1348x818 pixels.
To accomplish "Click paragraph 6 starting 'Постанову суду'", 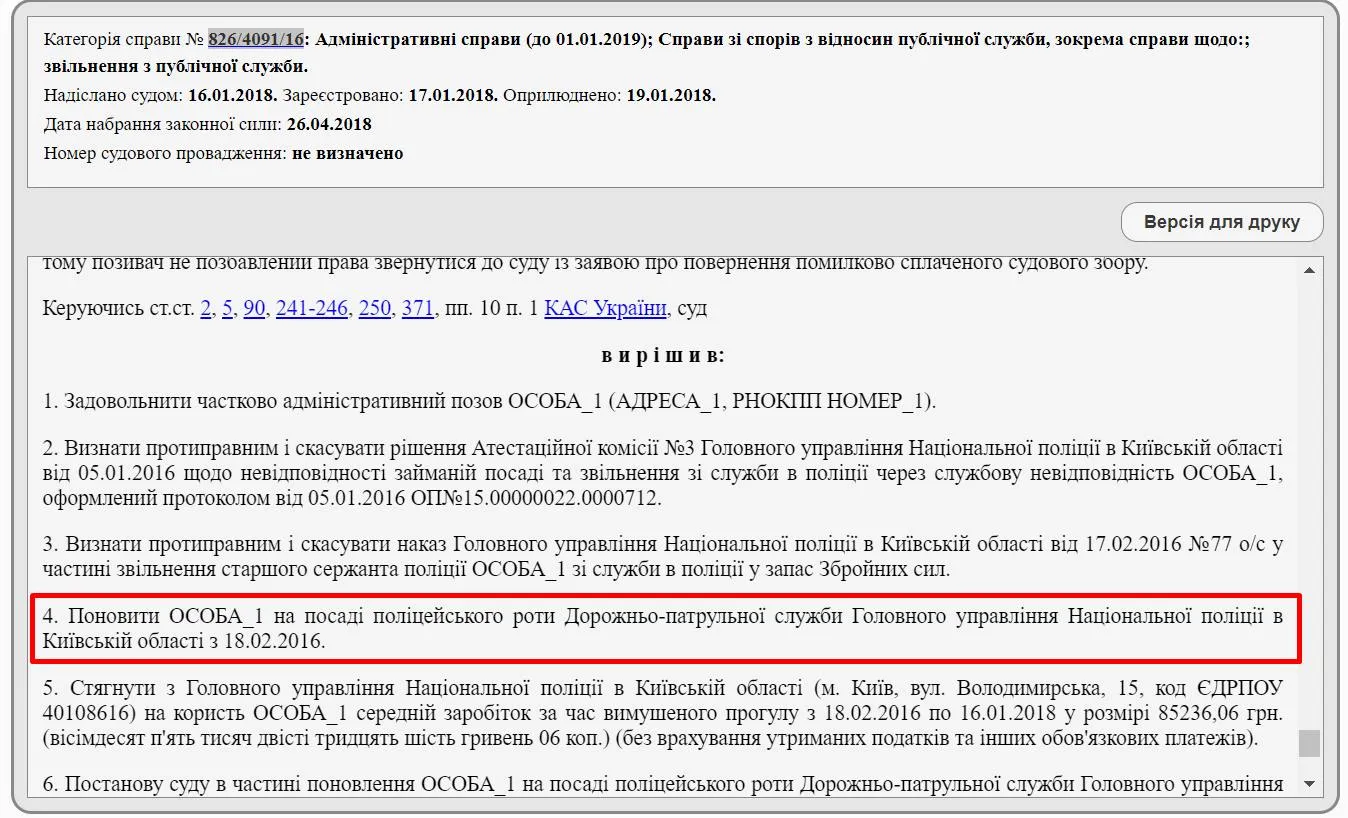I will 663,785.
